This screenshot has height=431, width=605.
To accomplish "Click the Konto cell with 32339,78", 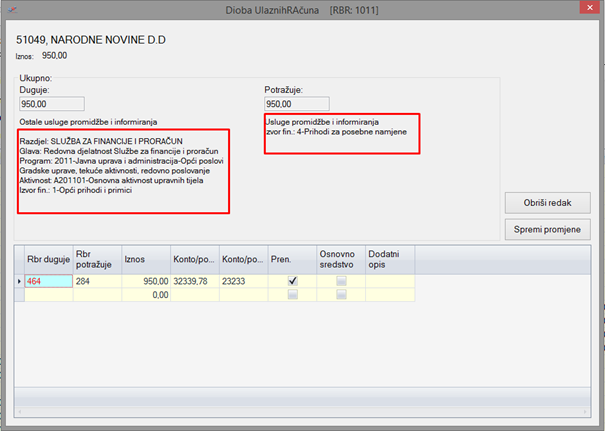I will pyautogui.click(x=194, y=282).
